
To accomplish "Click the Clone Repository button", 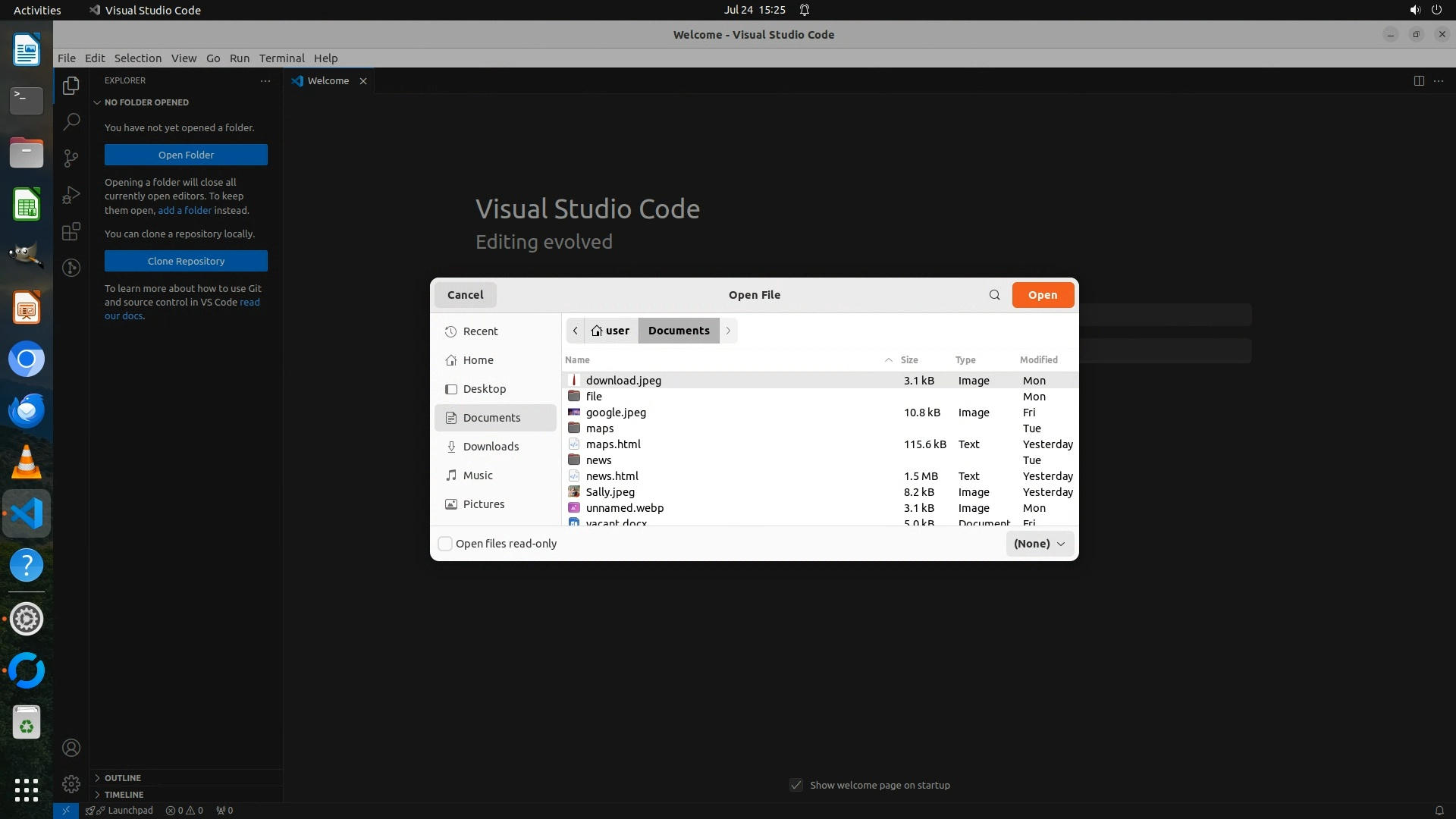I will pos(186,261).
